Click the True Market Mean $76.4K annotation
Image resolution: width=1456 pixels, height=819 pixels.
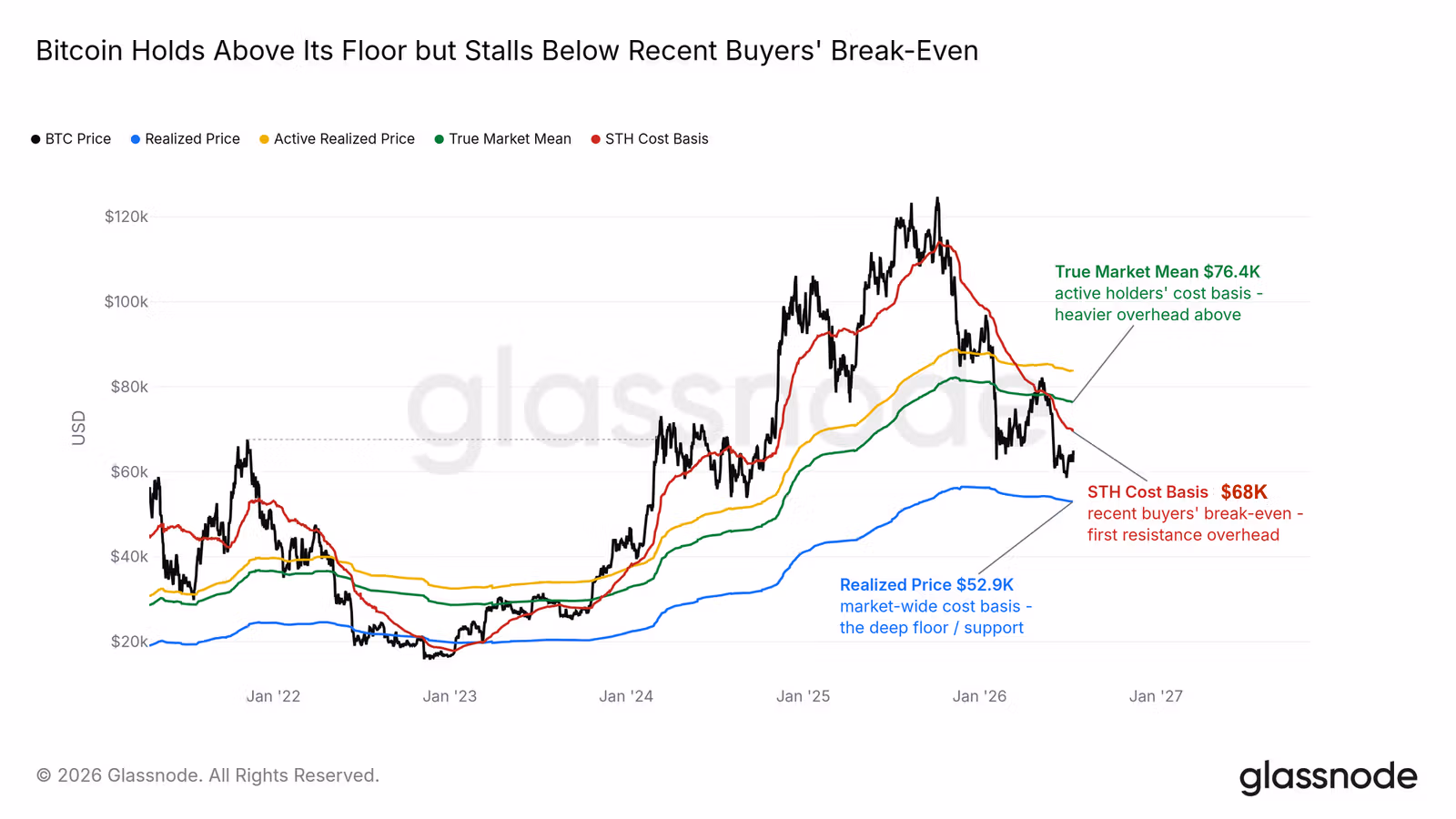click(x=1158, y=272)
